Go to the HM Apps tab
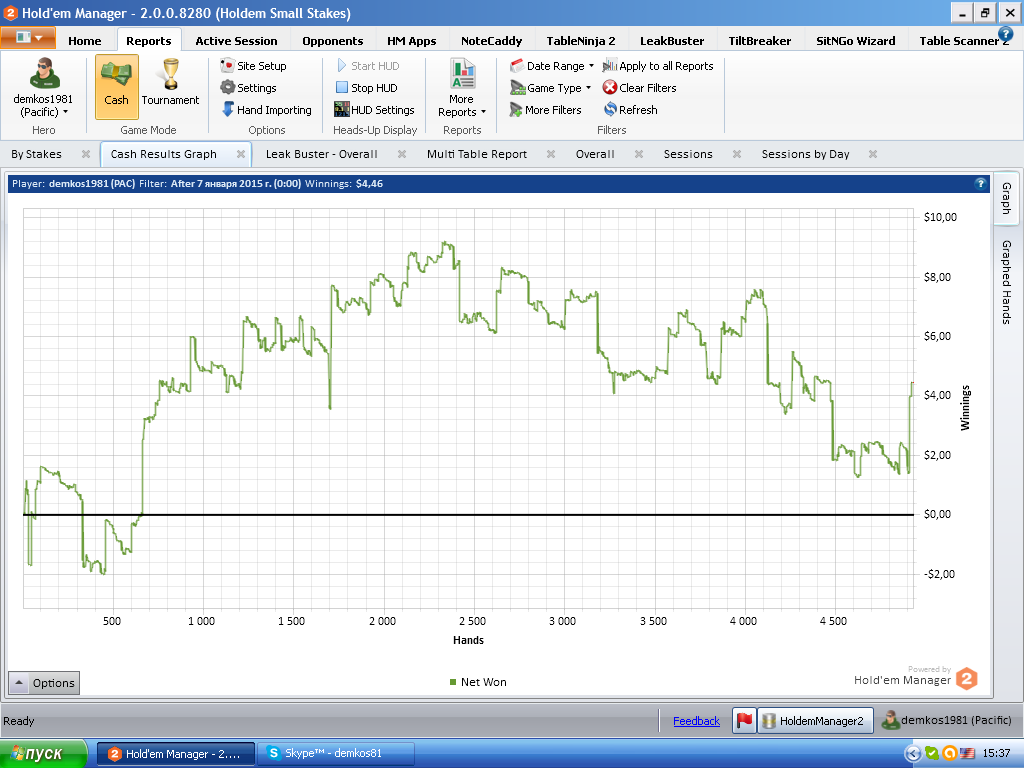This screenshot has height=768, width=1024. [411, 40]
